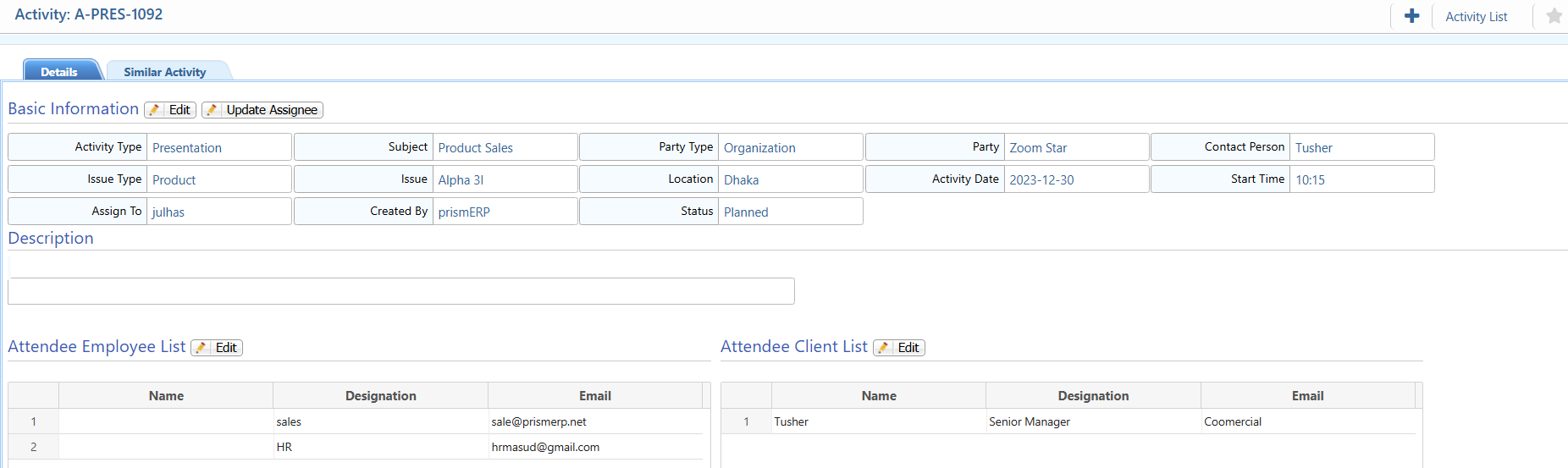1568x468 pixels.
Task: Click pencil icon on Update Assignee button
Action: [x=213, y=110]
